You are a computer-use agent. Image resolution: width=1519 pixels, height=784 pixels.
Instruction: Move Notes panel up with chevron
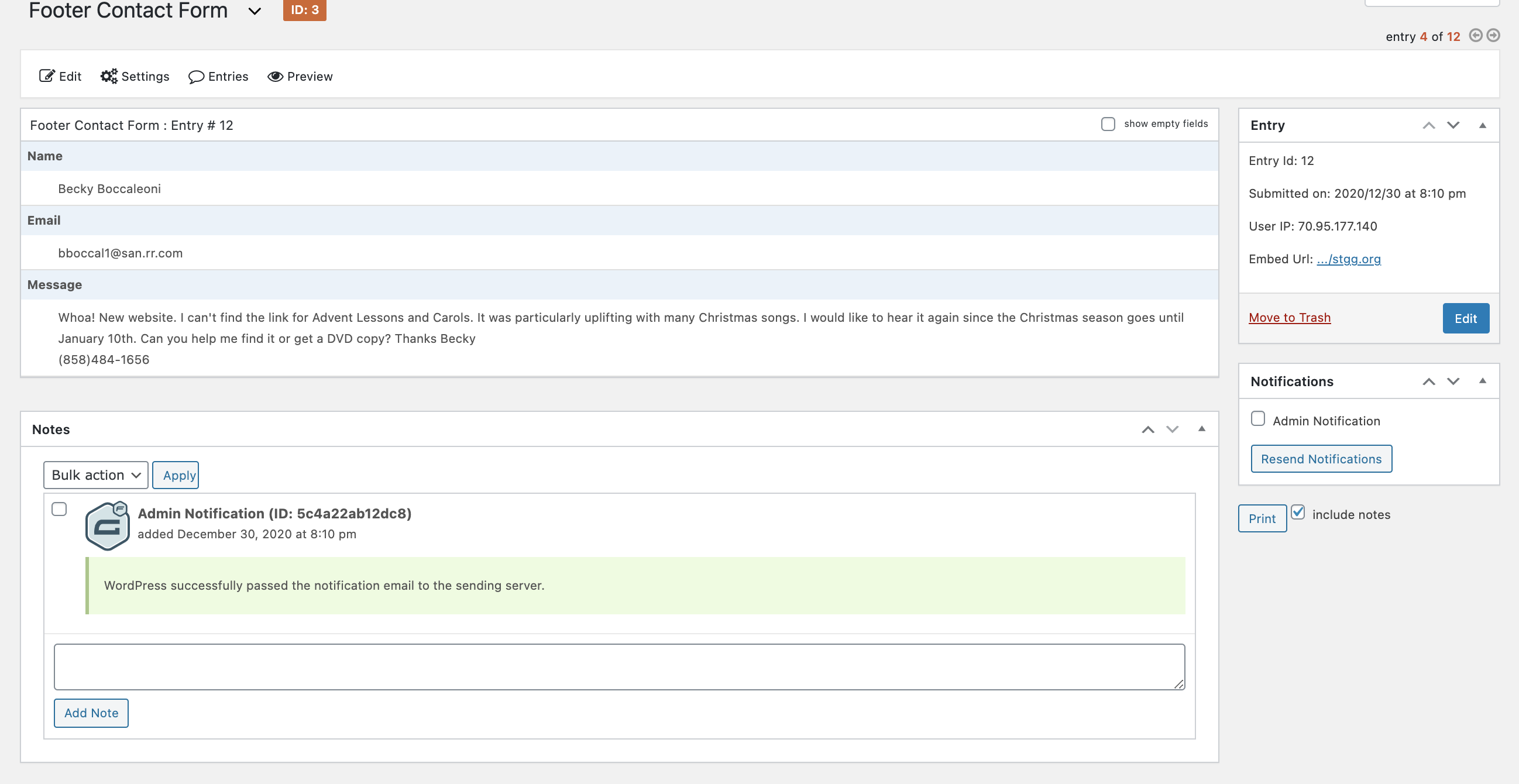[1147, 429]
